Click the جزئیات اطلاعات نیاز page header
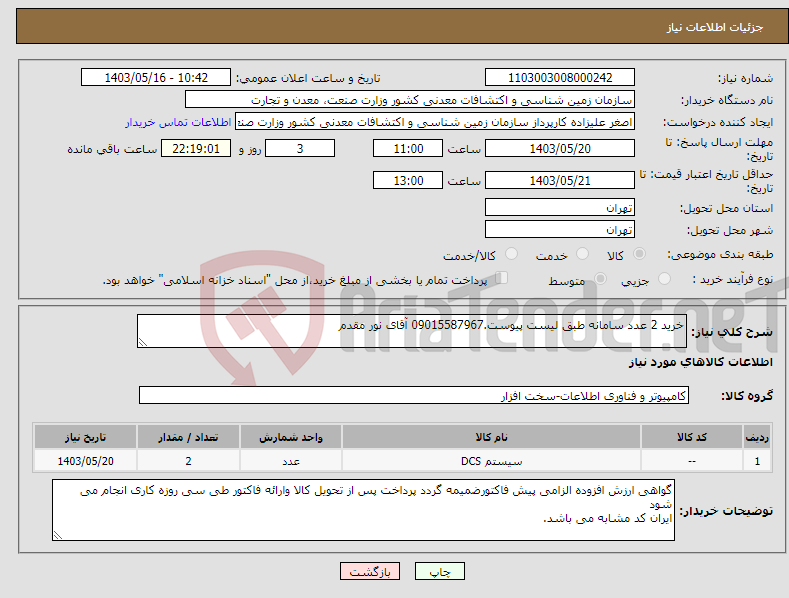Image resolution: width=789 pixels, height=598 pixels. pos(715,27)
